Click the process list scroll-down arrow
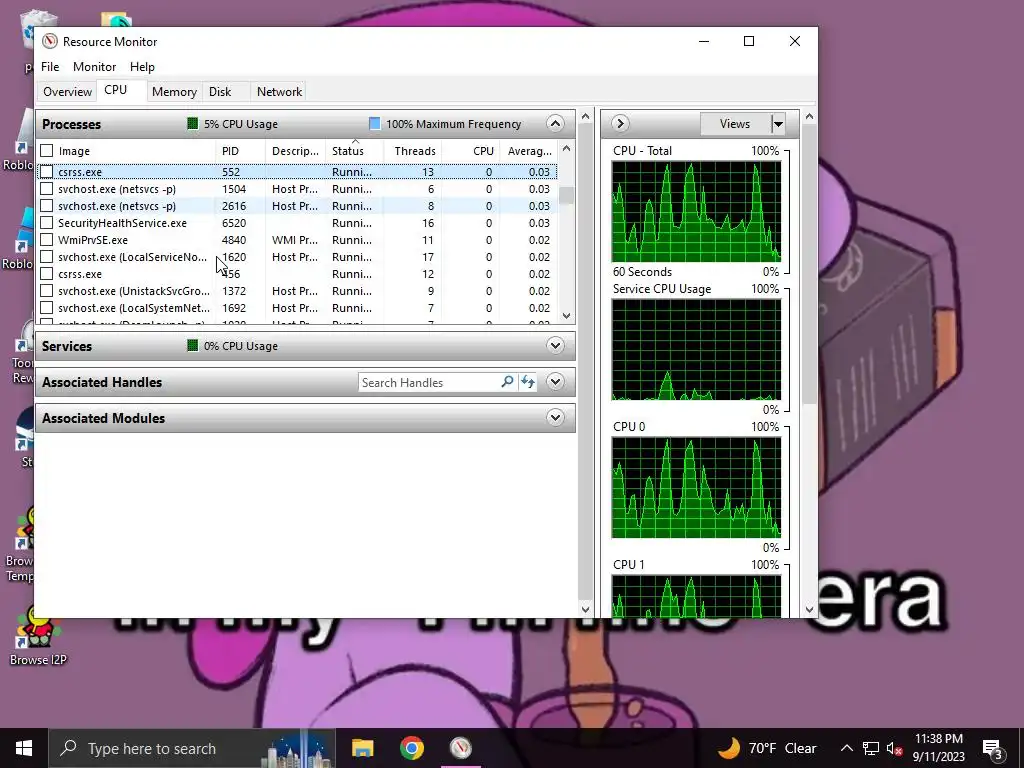 (566, 315)
